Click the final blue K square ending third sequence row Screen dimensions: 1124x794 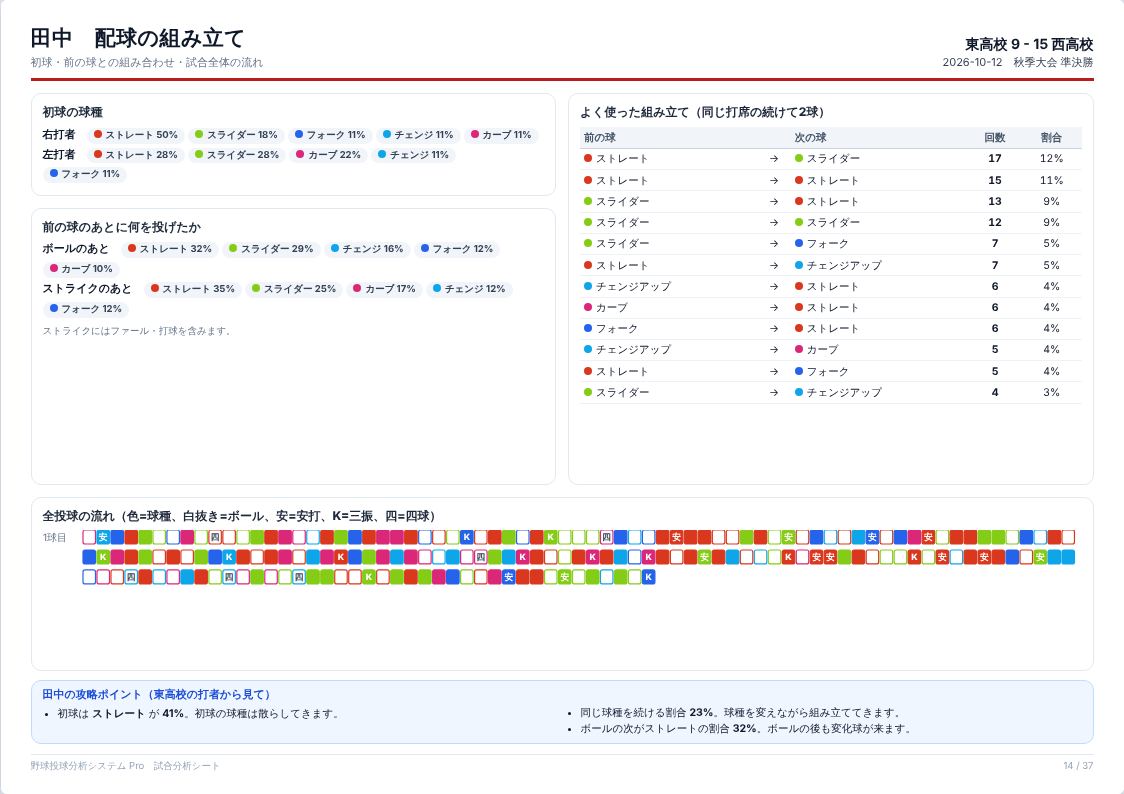648,577
